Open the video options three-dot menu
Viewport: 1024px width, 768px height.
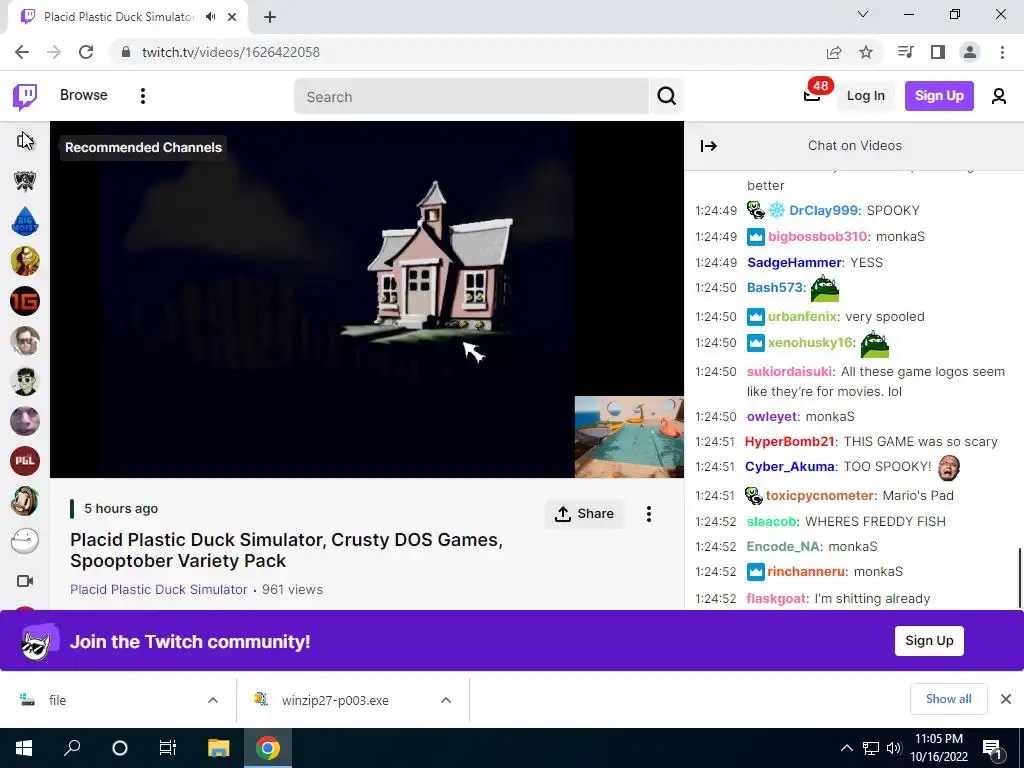648,514
